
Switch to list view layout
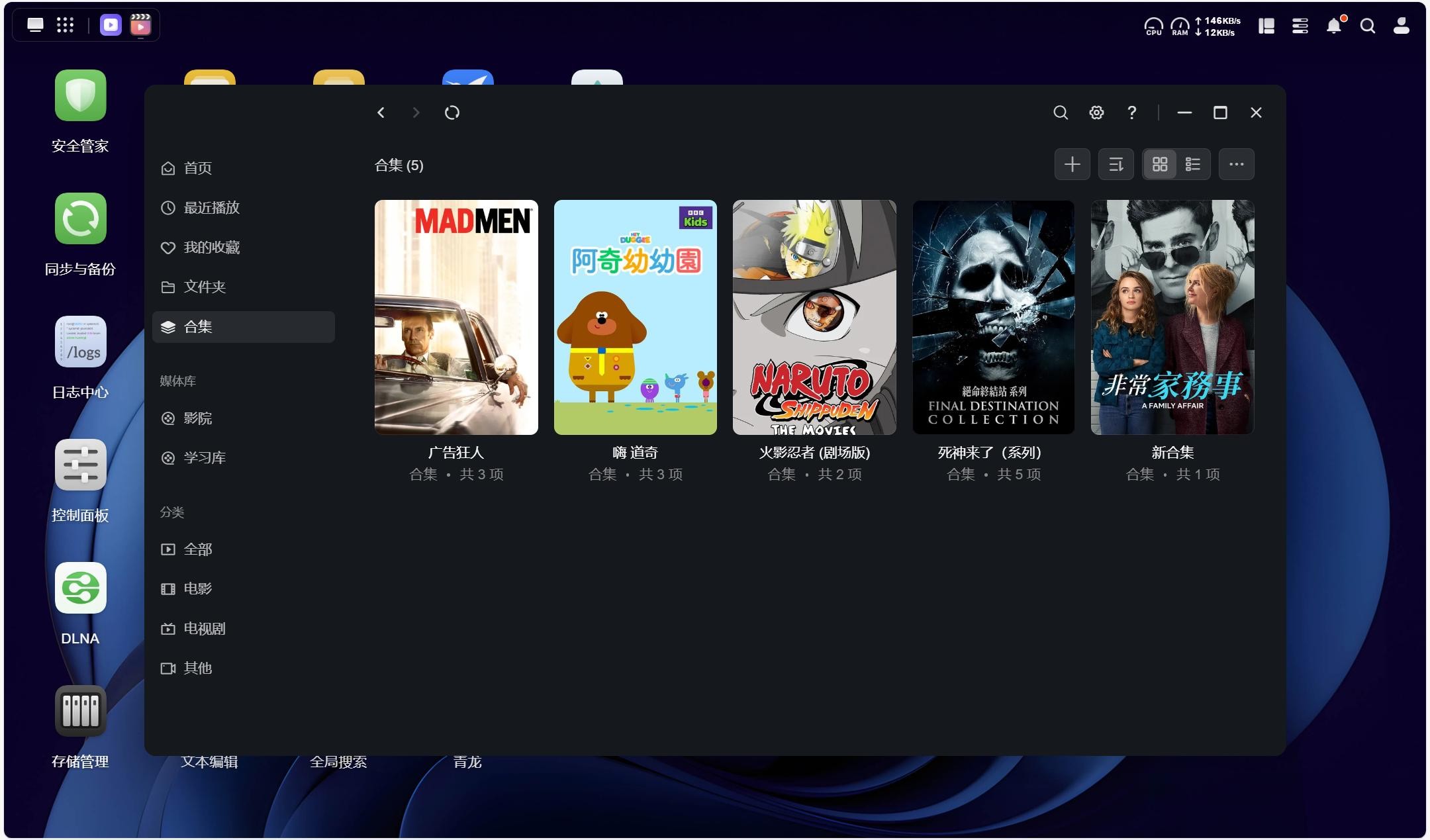1193,164
